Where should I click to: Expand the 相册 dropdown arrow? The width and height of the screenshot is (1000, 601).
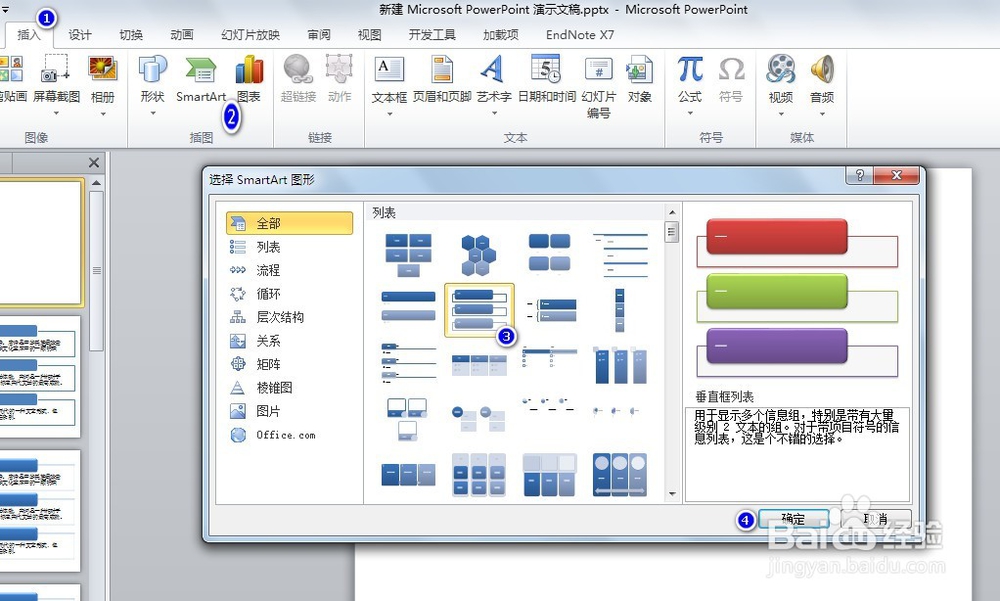pyautogui.click(x=103, y=114)
